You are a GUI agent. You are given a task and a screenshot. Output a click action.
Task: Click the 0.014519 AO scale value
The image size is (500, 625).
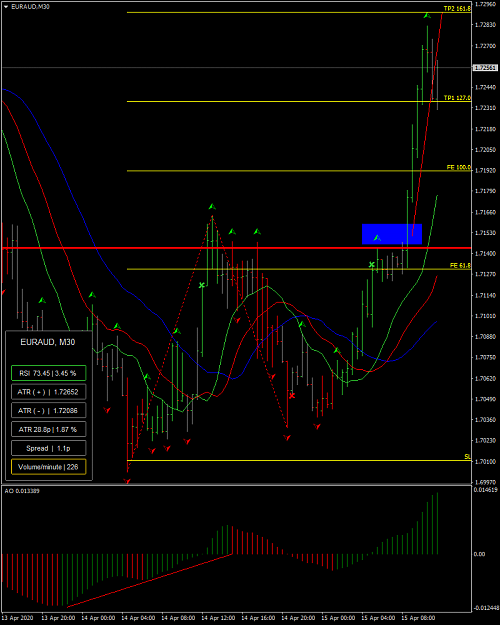pos(485,490)
